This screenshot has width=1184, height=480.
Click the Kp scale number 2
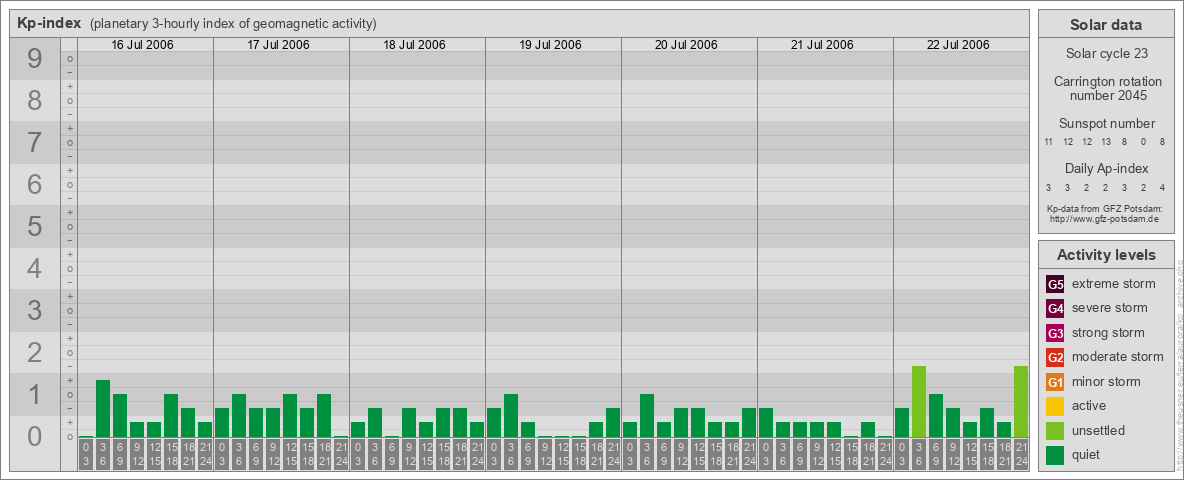(x=35, y=352)
